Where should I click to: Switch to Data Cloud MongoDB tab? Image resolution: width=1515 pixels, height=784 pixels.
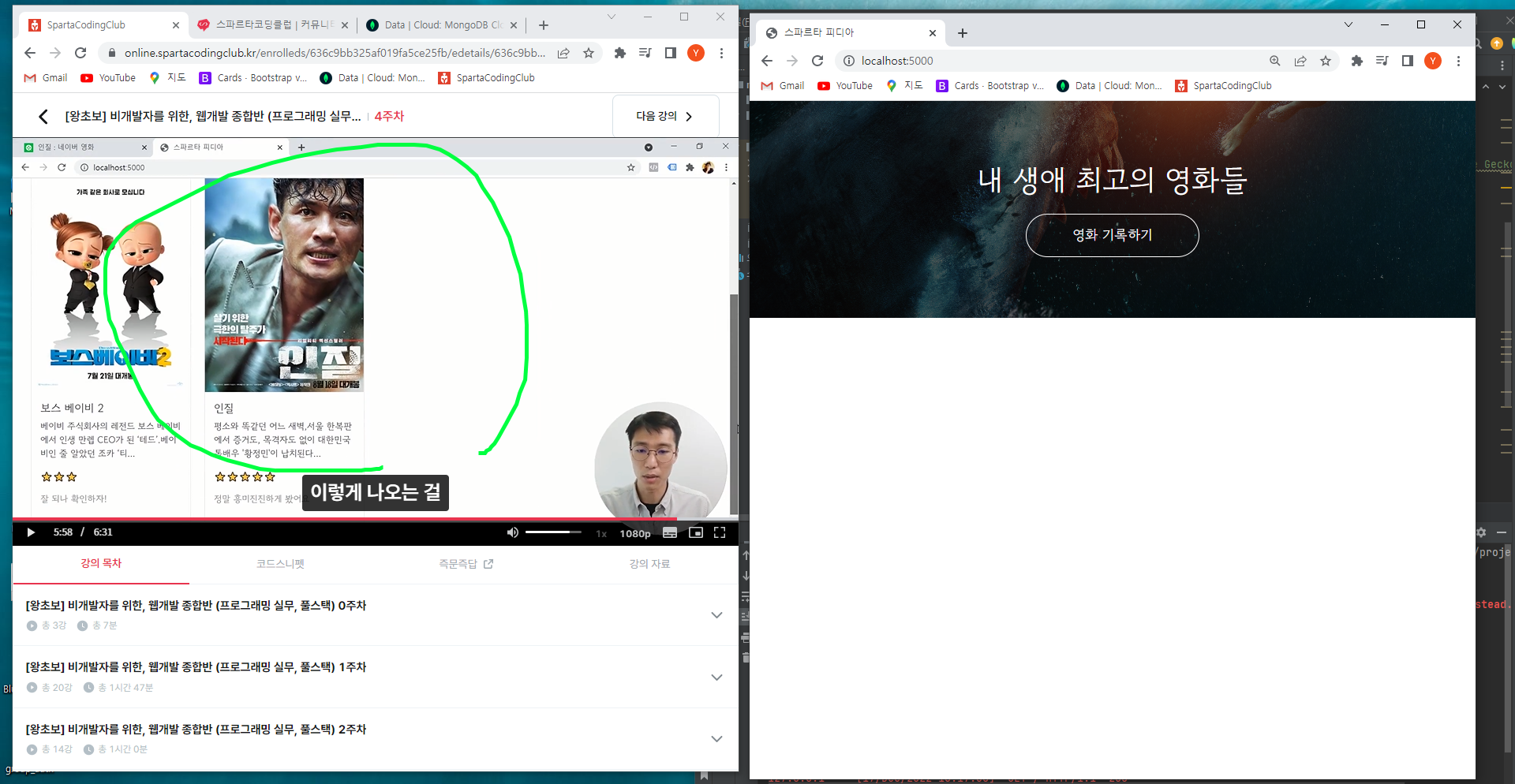pos(442,25)
